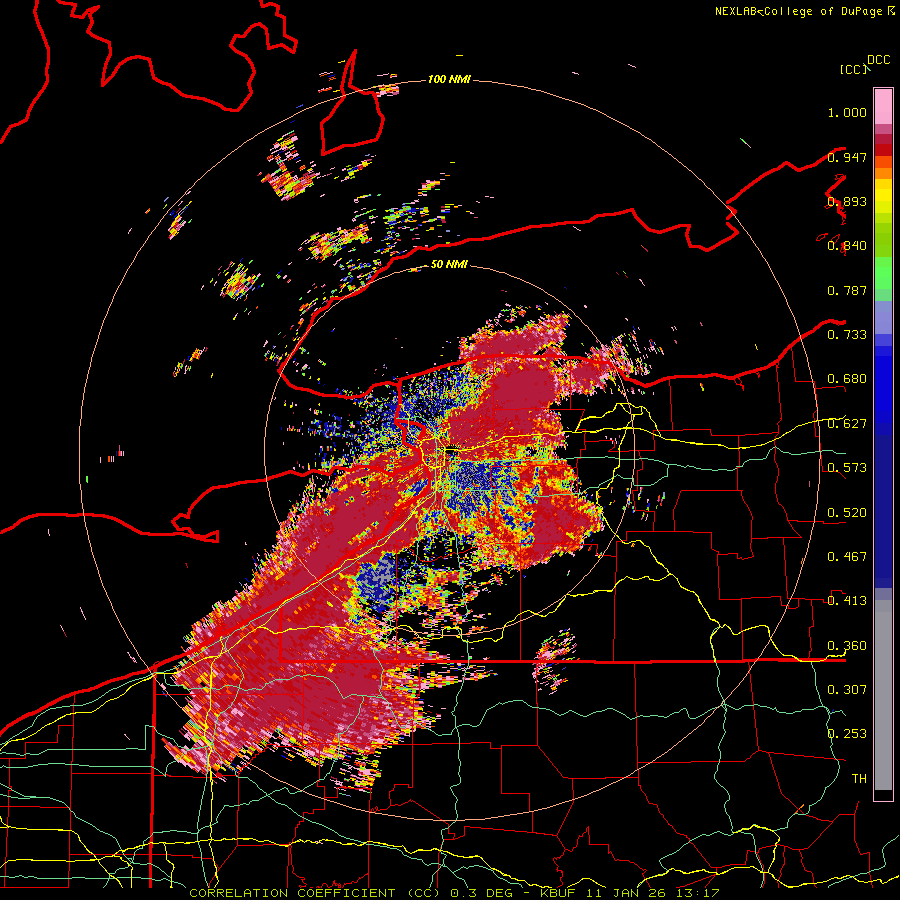Click the 0.413 legend value

click(x=847, y=601)
